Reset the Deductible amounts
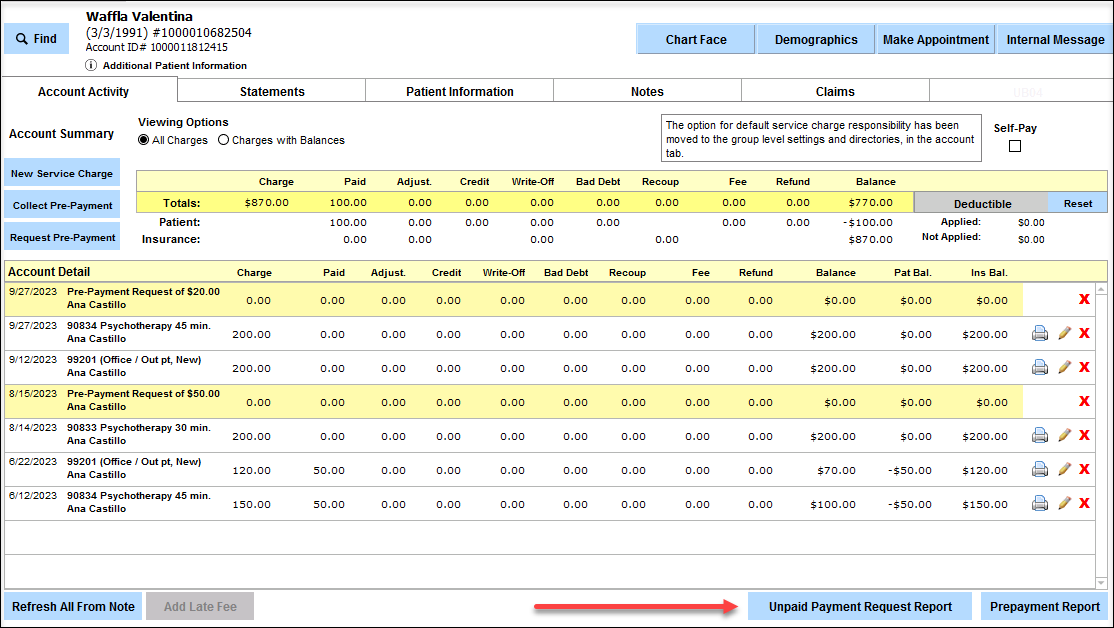This screenshot has width=1114, height=628. click(1077, 203)
